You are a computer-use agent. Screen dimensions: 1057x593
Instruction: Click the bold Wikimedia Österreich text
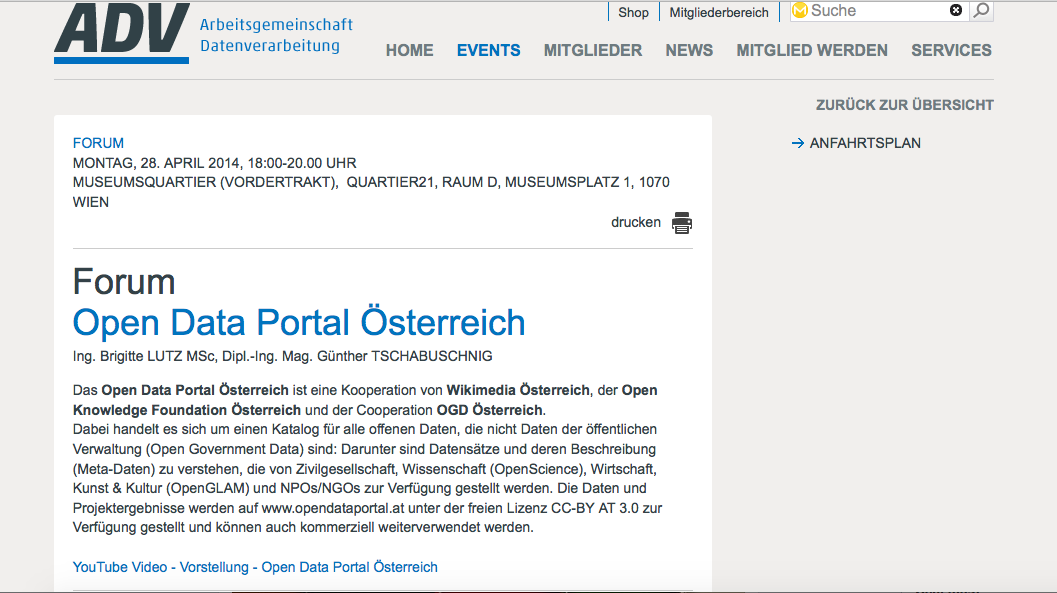click(x=518, y=390)
